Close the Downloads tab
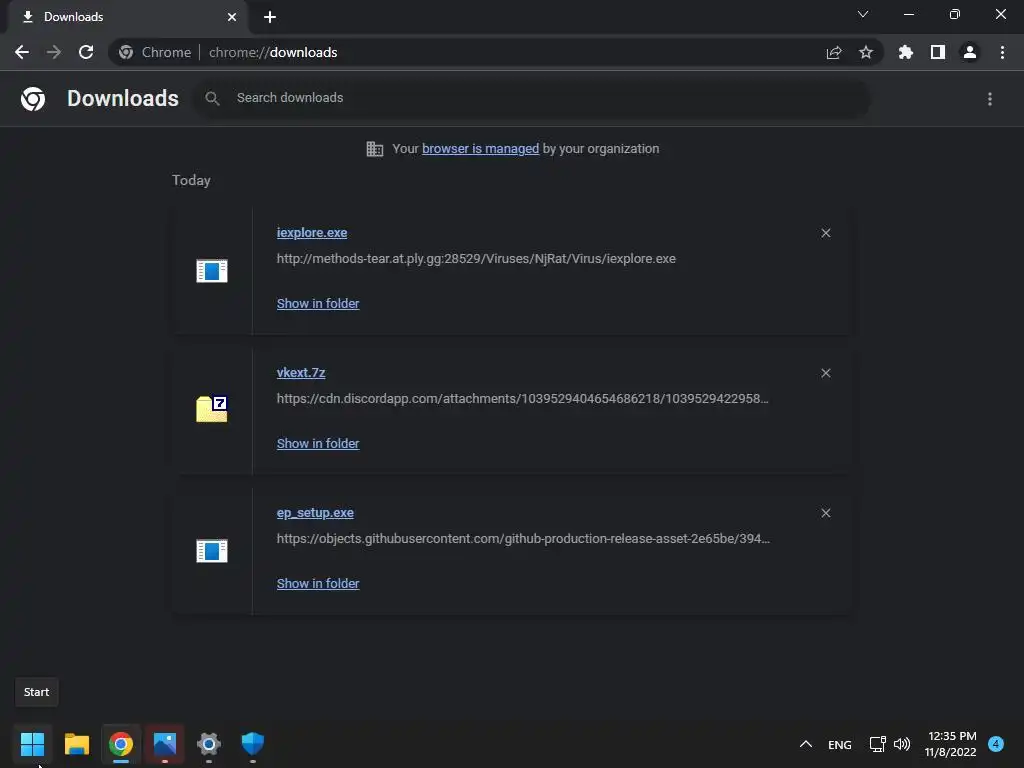Screen dimensions: 1024x768 (x=232, y=17)
